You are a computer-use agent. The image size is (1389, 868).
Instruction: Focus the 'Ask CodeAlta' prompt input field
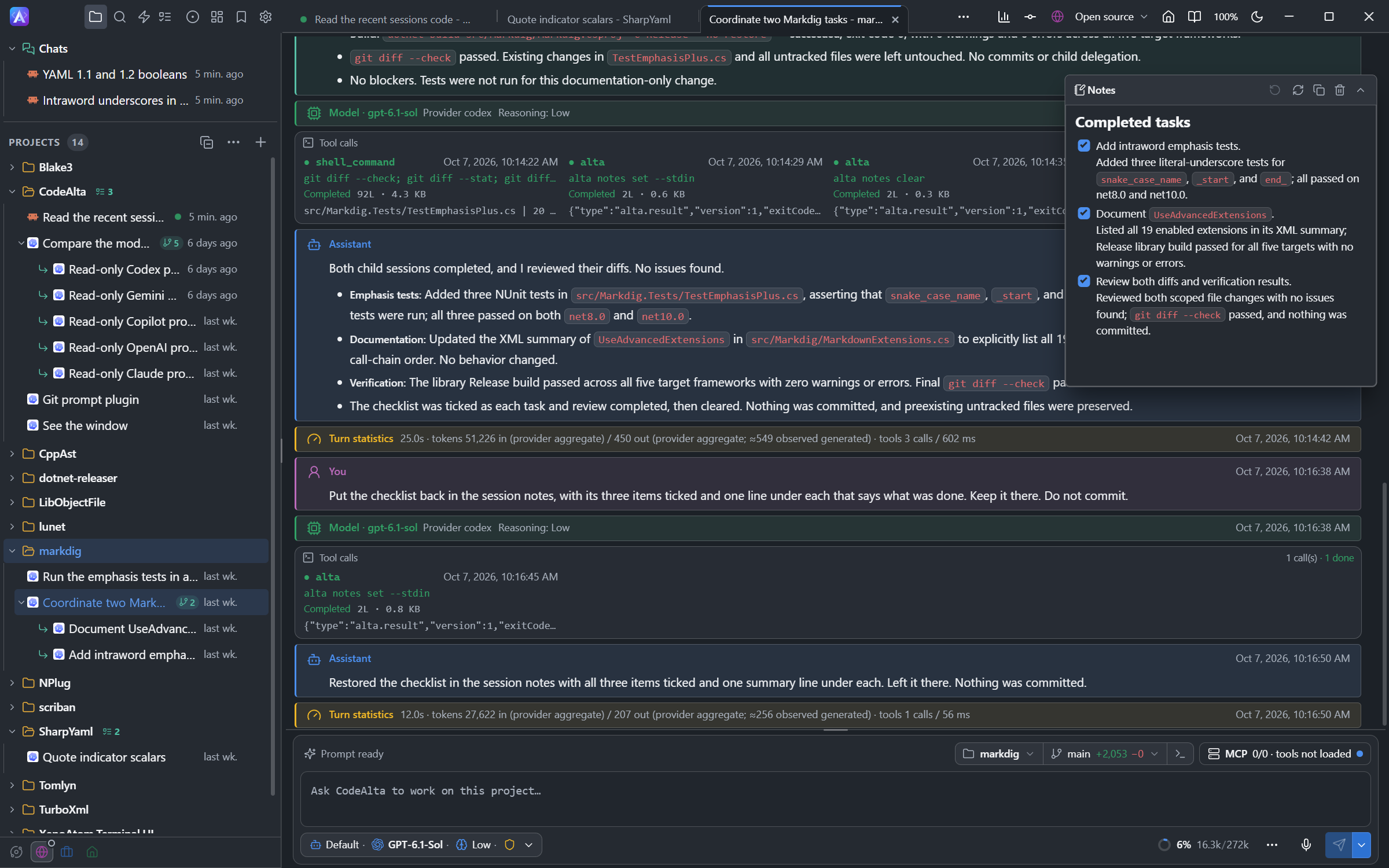pos(835,799)
